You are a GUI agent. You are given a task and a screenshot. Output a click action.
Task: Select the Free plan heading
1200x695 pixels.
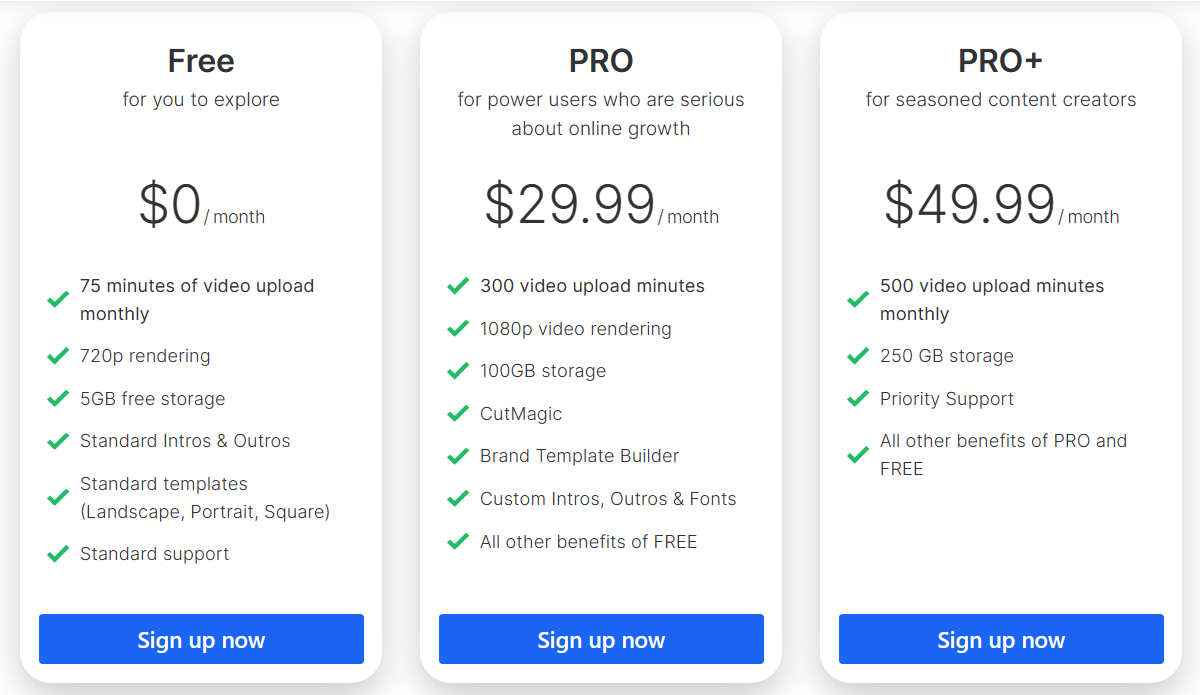[201, 61]
